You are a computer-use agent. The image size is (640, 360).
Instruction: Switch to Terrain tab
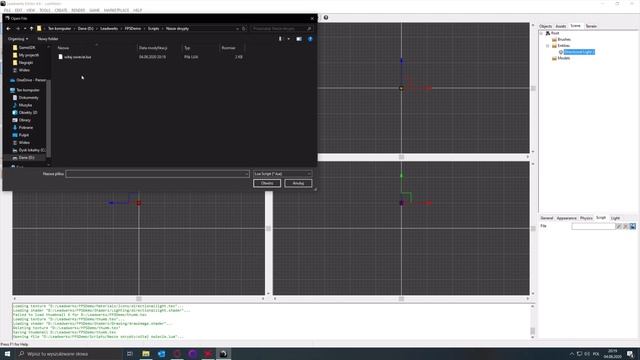[591, 26]
